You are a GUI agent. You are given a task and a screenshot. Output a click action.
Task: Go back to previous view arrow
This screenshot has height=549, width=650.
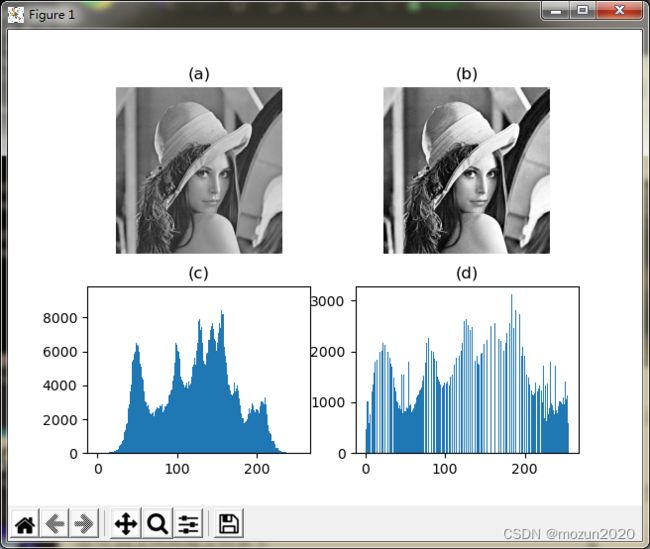tap(54, 524)
